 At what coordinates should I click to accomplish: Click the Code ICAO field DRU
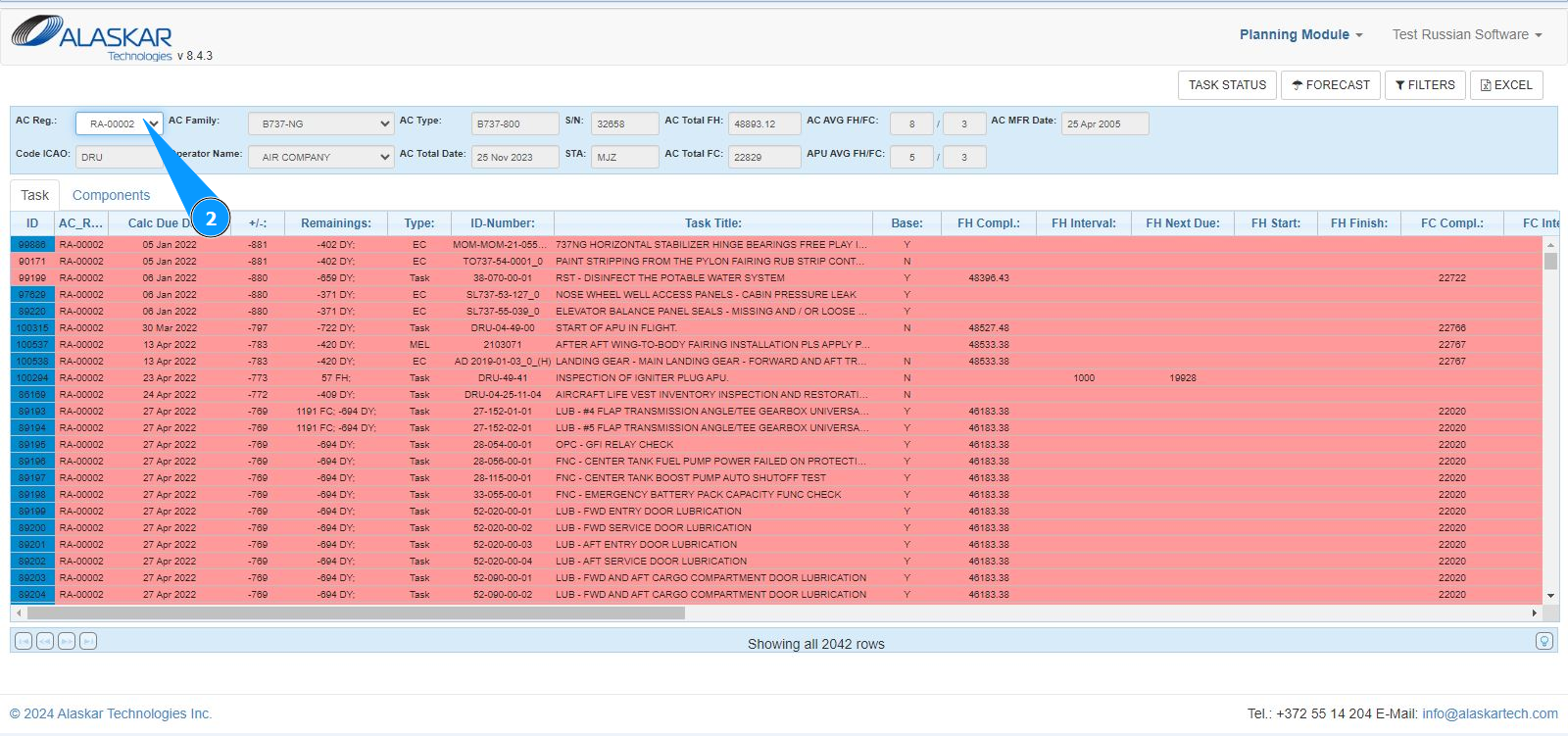click(120, 157)
